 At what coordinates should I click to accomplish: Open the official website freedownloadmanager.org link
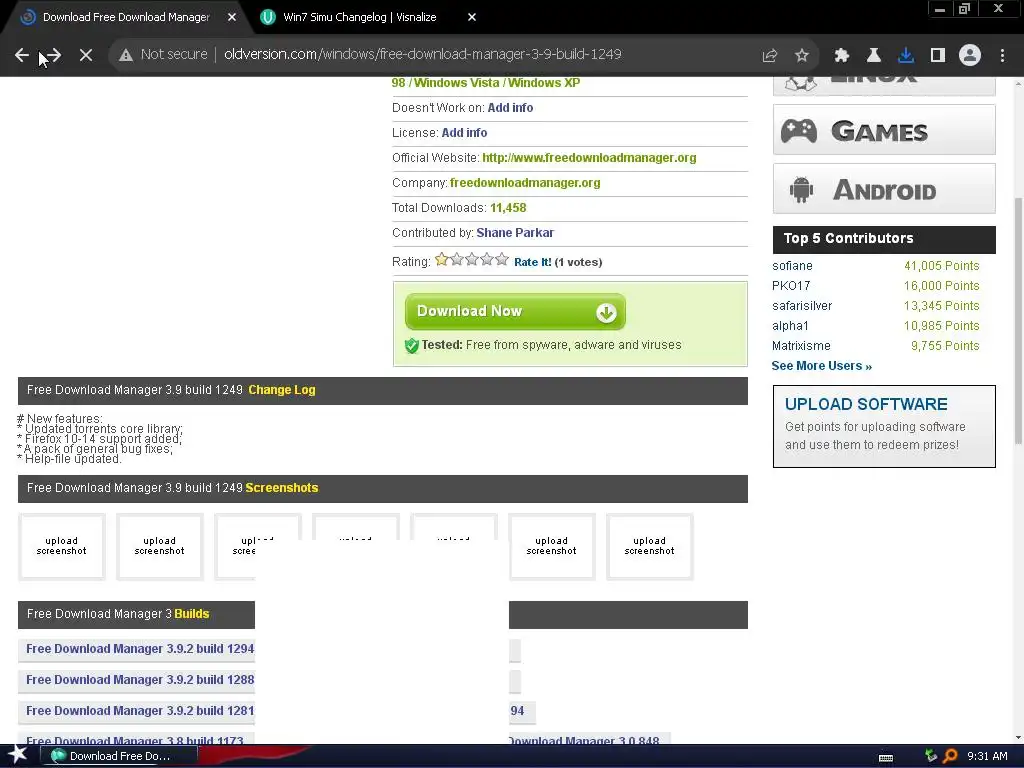point(589,157)
